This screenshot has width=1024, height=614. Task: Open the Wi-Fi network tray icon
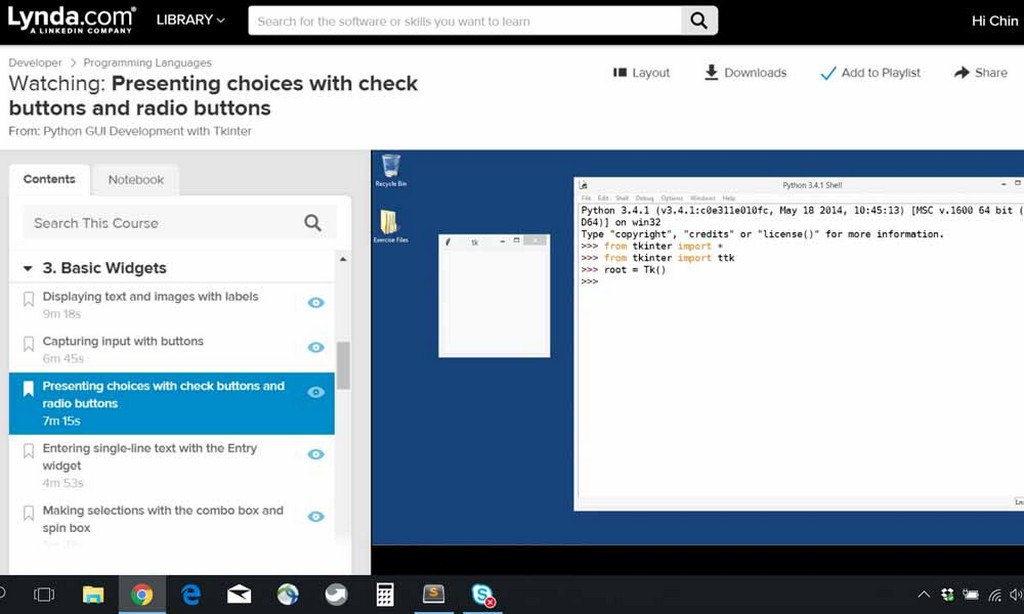coord(995,594)
